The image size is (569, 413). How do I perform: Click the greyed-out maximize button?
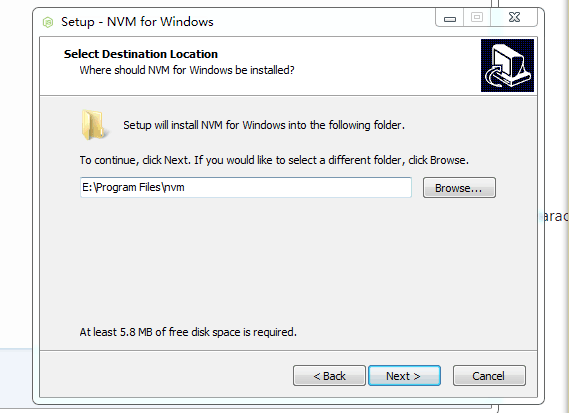pos(477,17)
